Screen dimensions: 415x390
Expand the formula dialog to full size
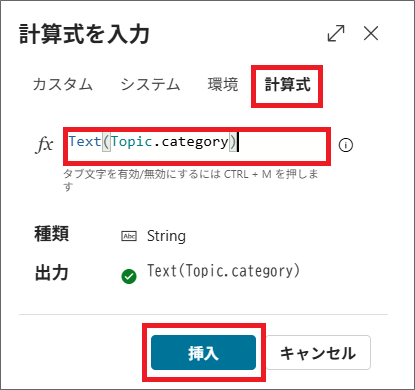tap(336, 33)
